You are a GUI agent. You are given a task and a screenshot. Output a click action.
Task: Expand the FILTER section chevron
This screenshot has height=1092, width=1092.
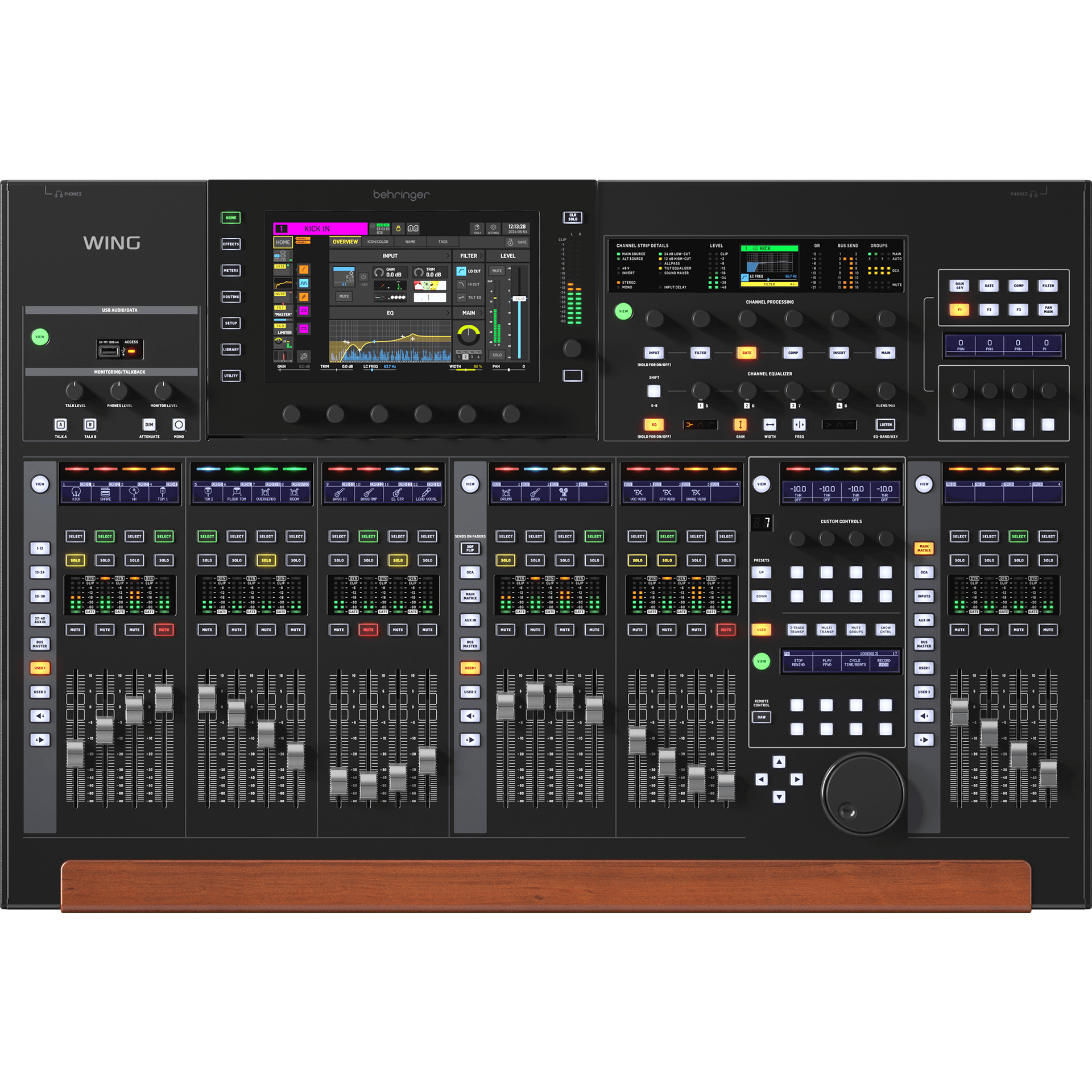click(x=481, y=256)
